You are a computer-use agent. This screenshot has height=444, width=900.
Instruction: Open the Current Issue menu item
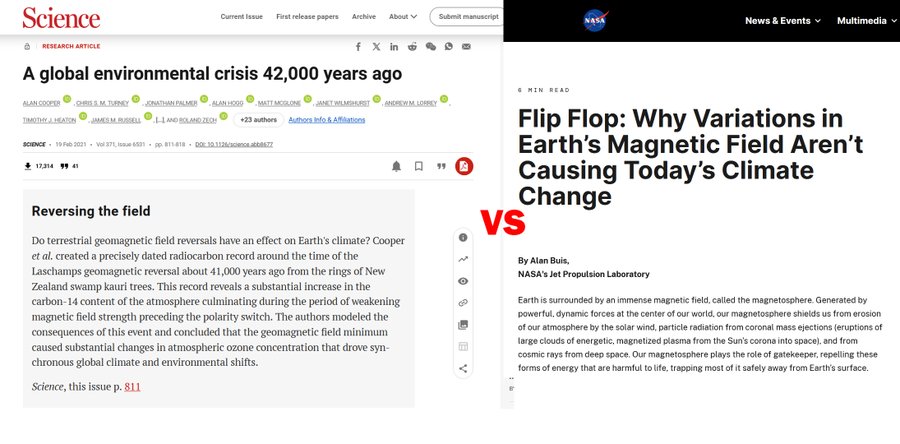(242, 17)
